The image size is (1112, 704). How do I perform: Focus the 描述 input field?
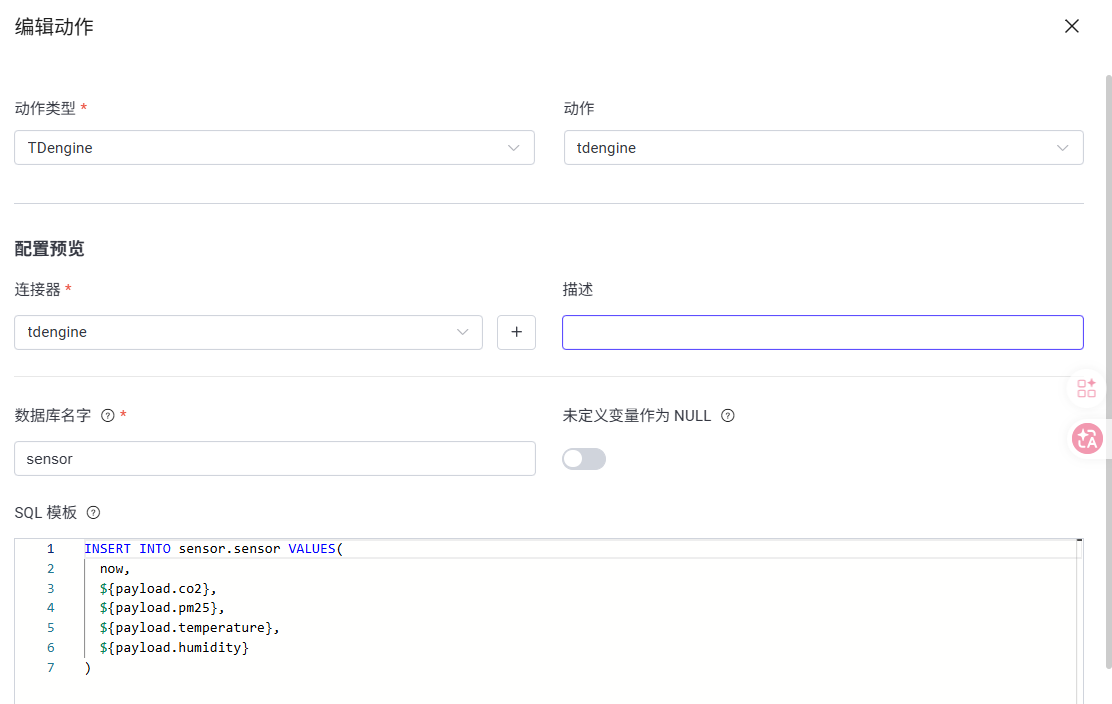823,333
